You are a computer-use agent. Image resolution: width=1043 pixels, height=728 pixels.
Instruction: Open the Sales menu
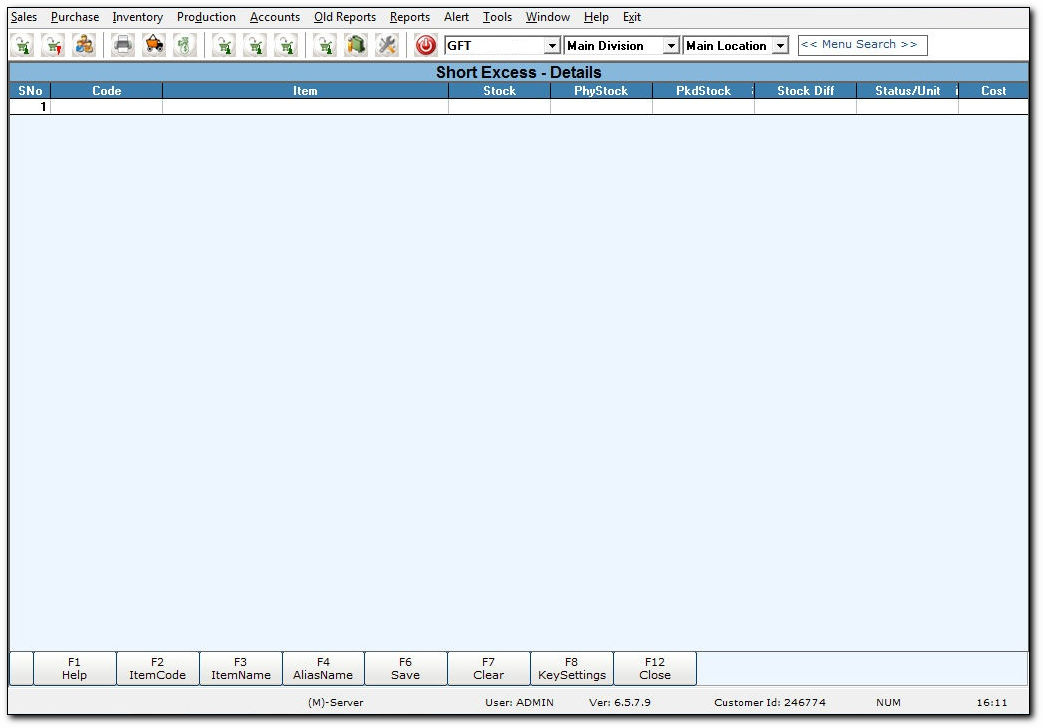[x=24, y=17]
